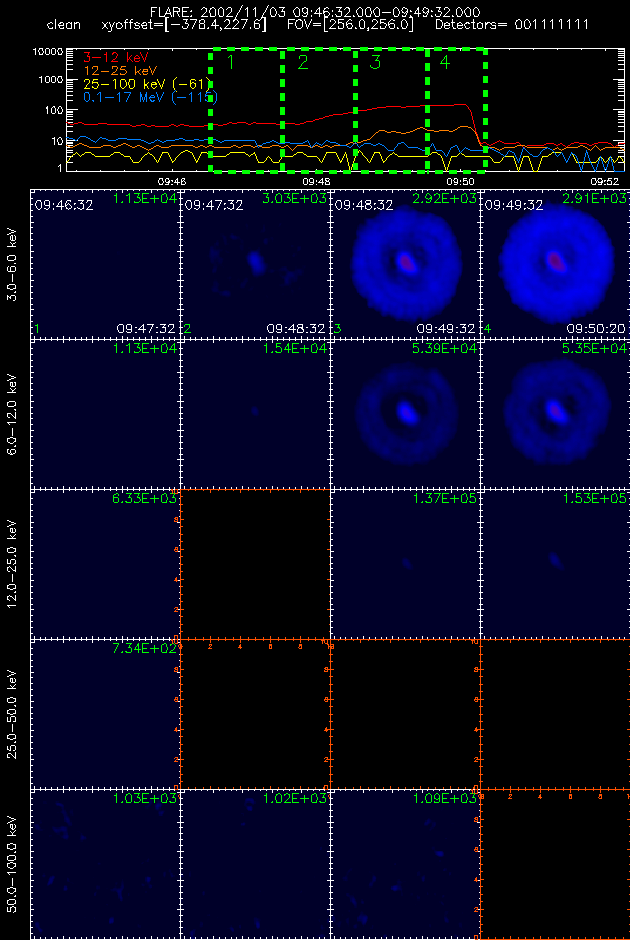Screen dimensions: 630x940
Task: Open the 12.0-25.0 keV image labeled 1.53E+05
Action: coord(555,564)
